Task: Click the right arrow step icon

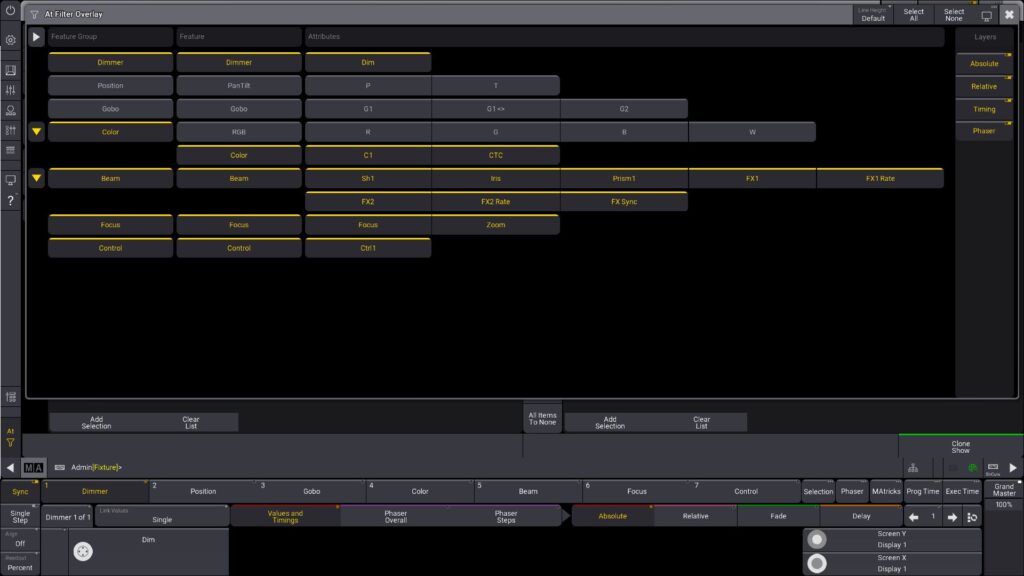Action: click(952, 517)
